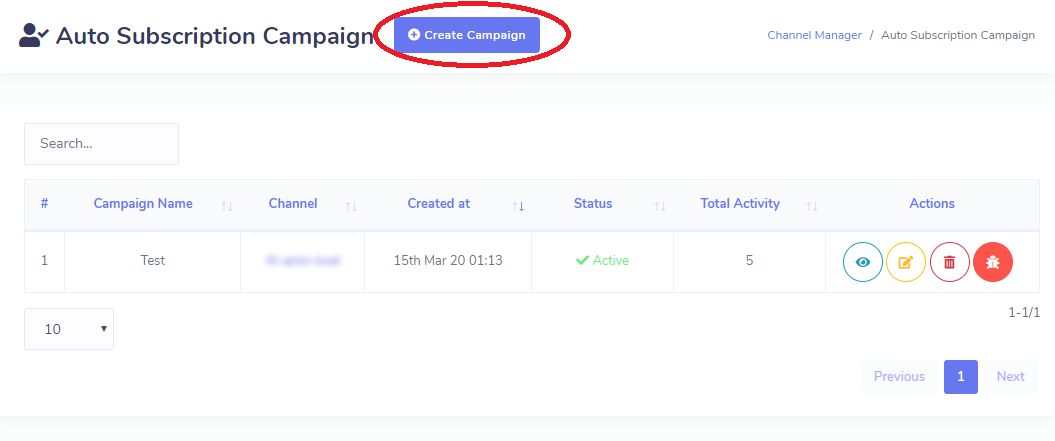Click the Next pagination button

point(1010,376)
